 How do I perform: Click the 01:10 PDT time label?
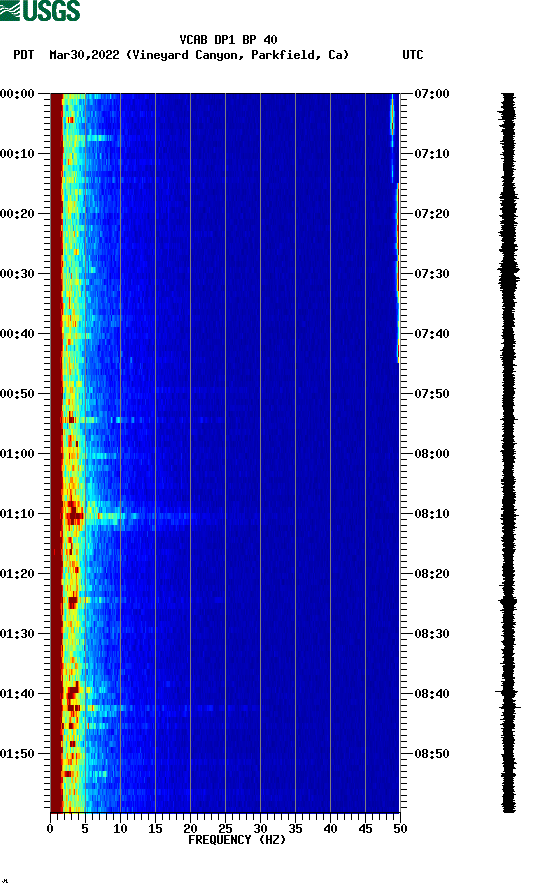pyautogui.click(x=18, y=514)
